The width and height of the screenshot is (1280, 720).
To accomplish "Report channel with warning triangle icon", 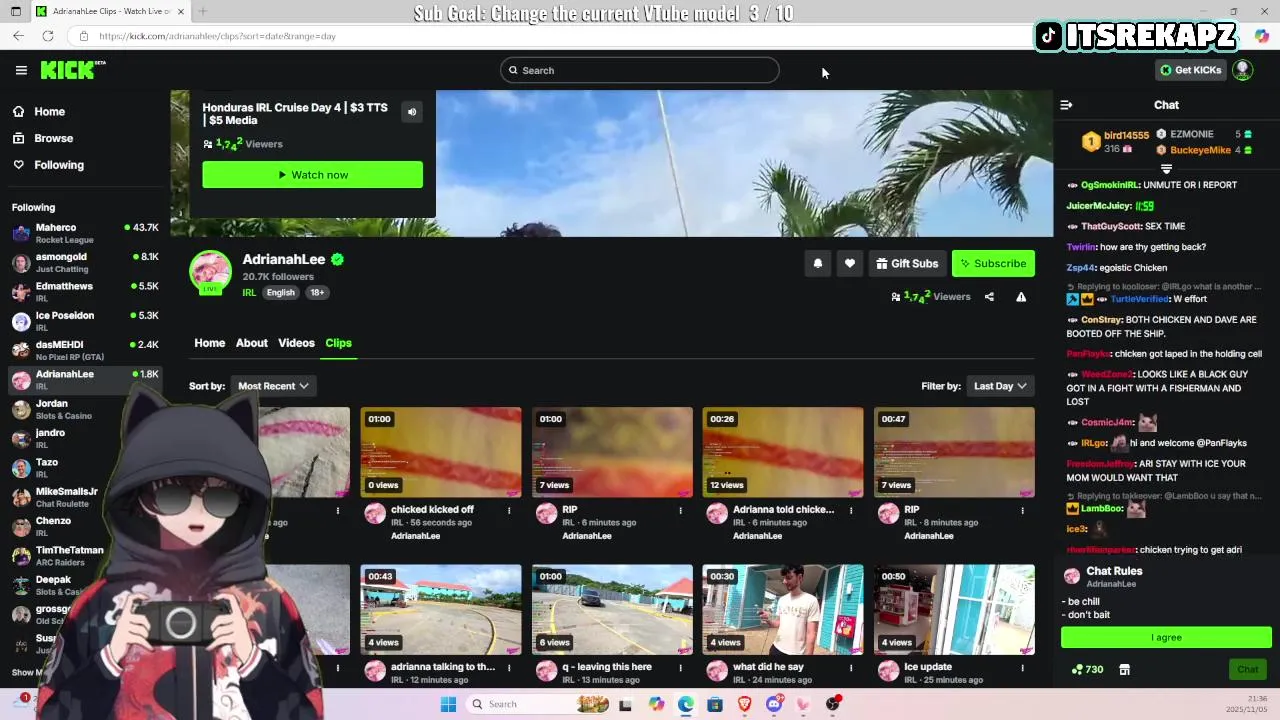I will click(x=1021, y=297).
